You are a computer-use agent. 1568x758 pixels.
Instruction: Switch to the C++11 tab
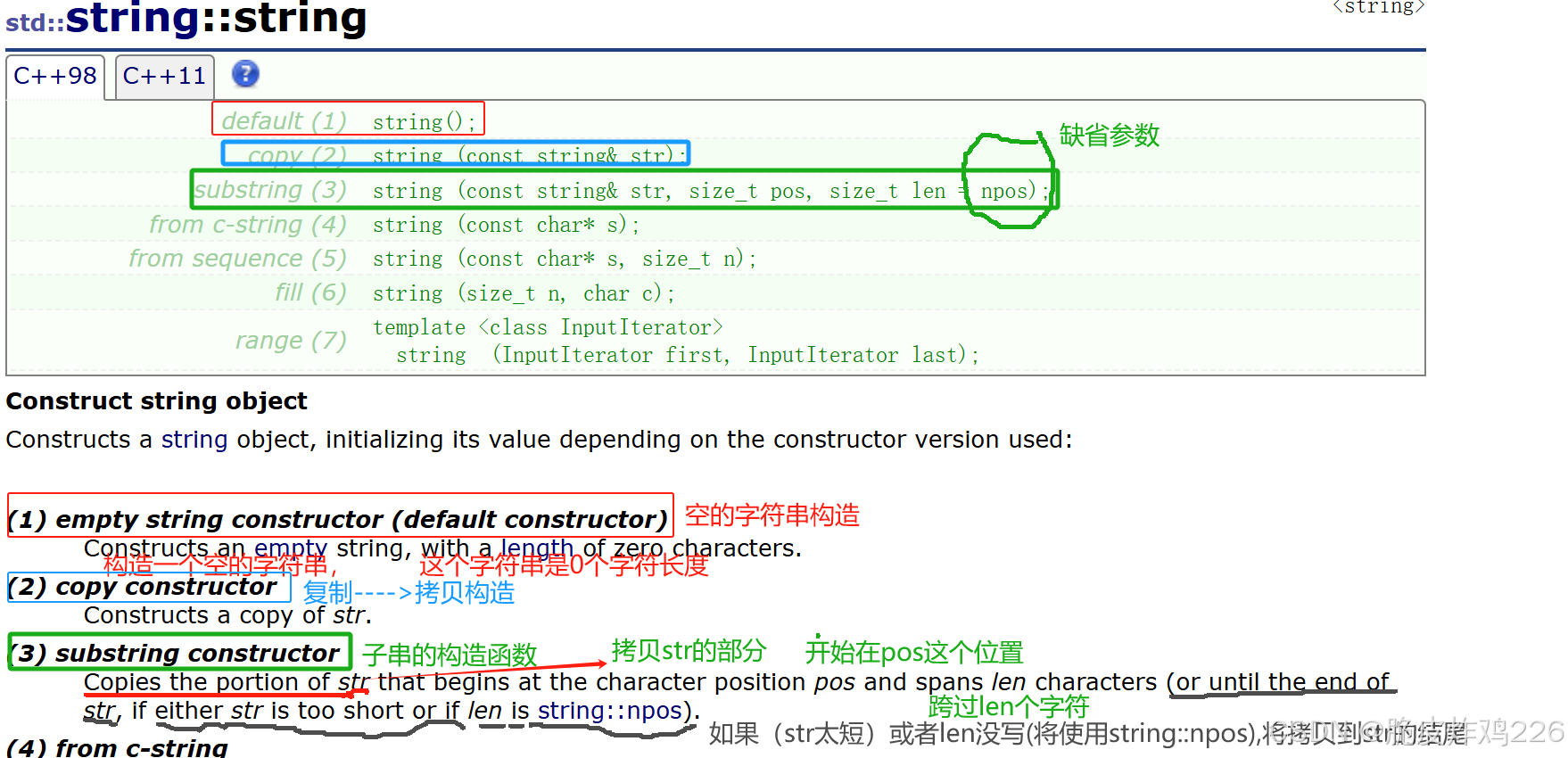coord(165,77)
